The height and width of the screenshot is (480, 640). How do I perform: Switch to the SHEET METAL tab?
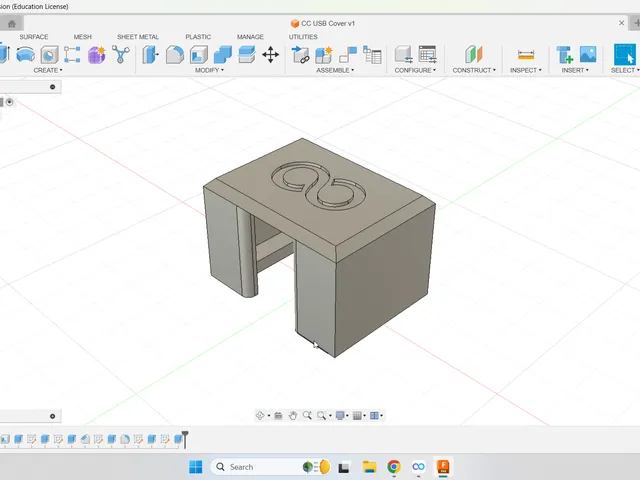tap(138, 37)
